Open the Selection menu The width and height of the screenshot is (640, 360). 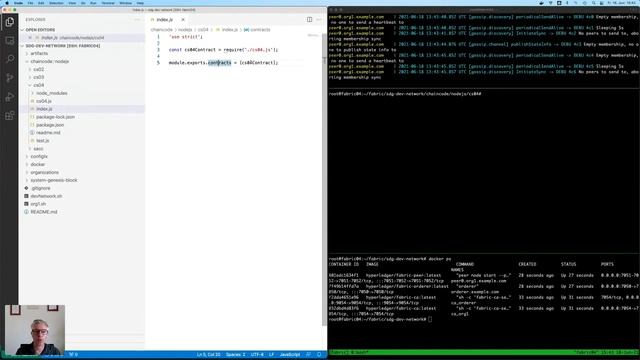pyautogui.click(x=56, y=3)
